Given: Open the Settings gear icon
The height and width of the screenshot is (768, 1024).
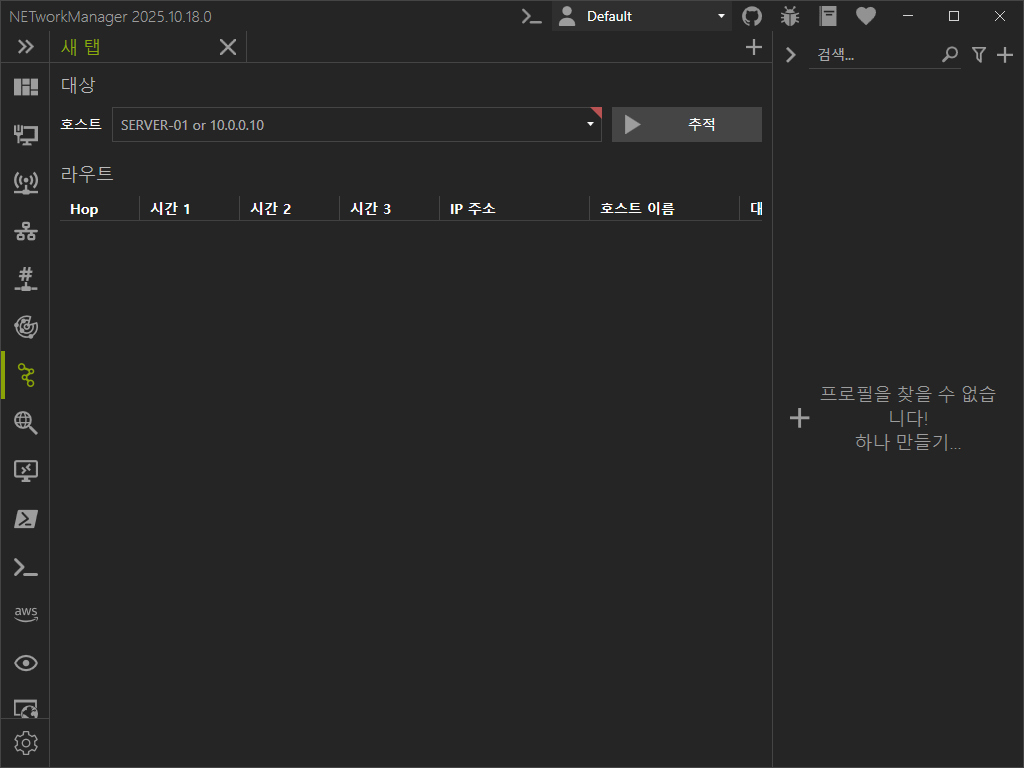Looking at the screenshot, I should coord(25,743).
